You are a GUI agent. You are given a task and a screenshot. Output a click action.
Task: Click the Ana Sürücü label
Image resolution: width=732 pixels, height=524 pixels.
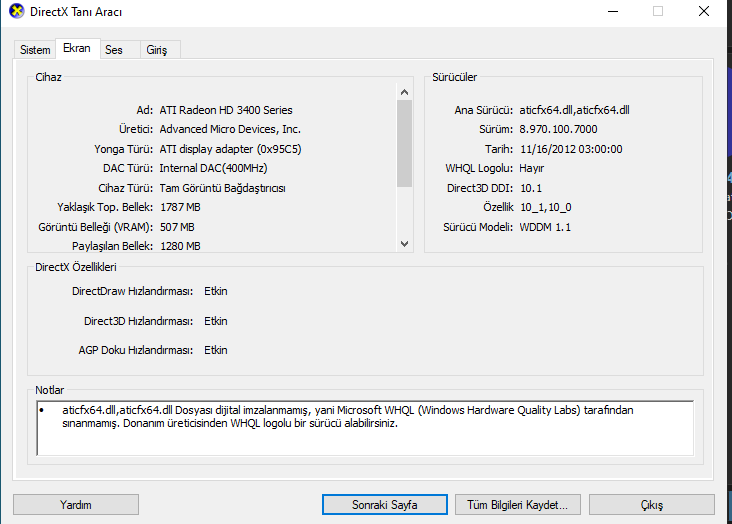pos(483,110)
